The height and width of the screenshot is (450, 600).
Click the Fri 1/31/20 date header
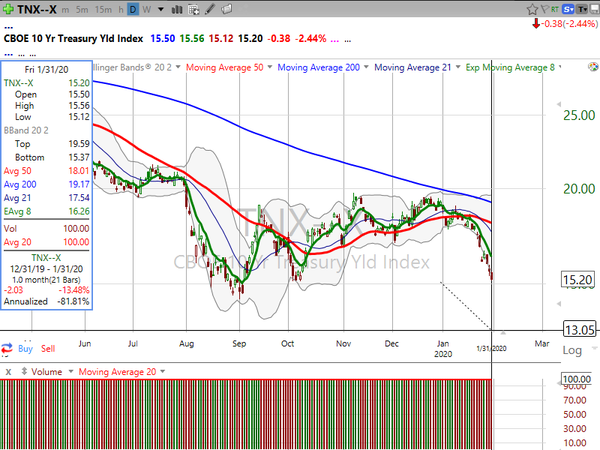(47, 70)
